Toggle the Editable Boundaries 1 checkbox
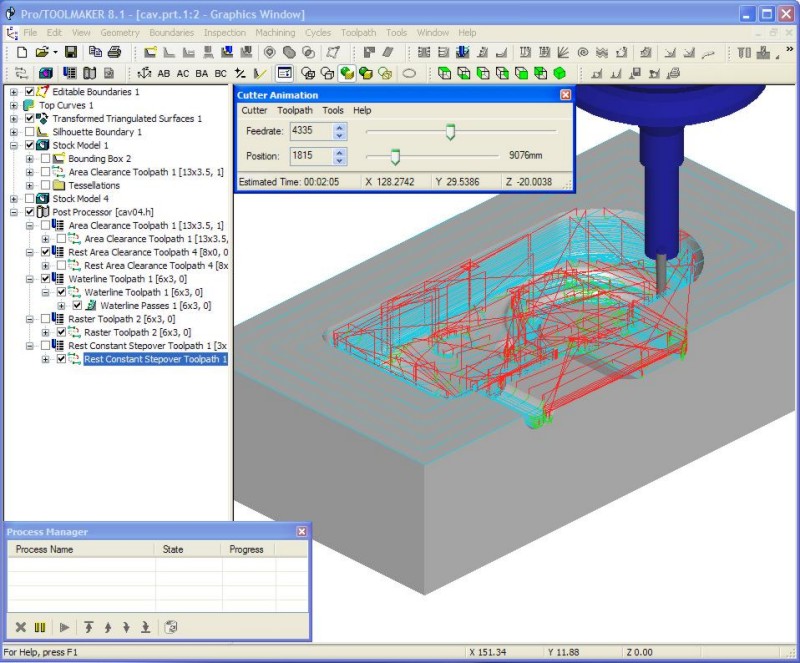 pos(30,92)
